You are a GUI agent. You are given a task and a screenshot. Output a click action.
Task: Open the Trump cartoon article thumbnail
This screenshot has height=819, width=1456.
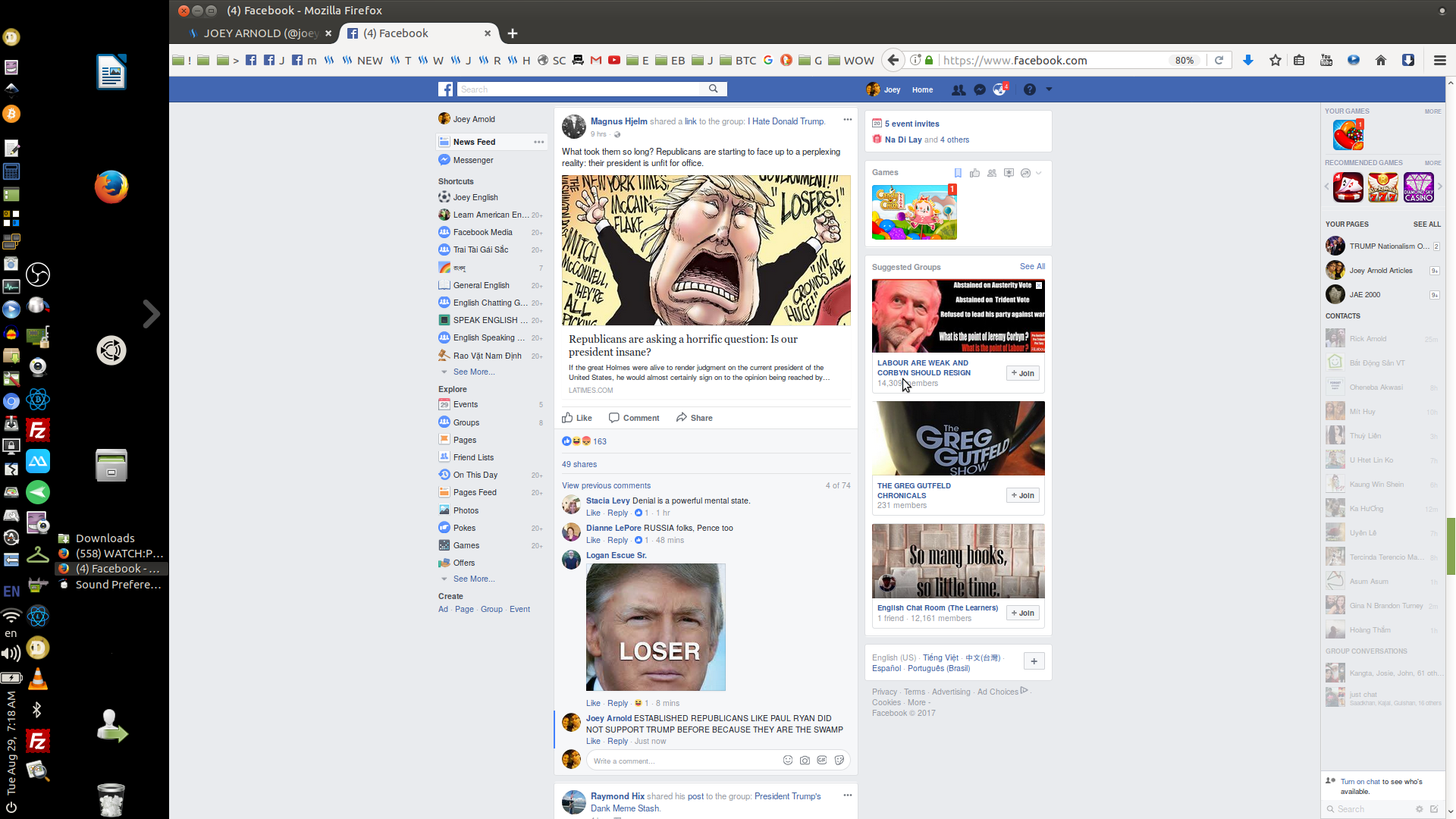706,250
